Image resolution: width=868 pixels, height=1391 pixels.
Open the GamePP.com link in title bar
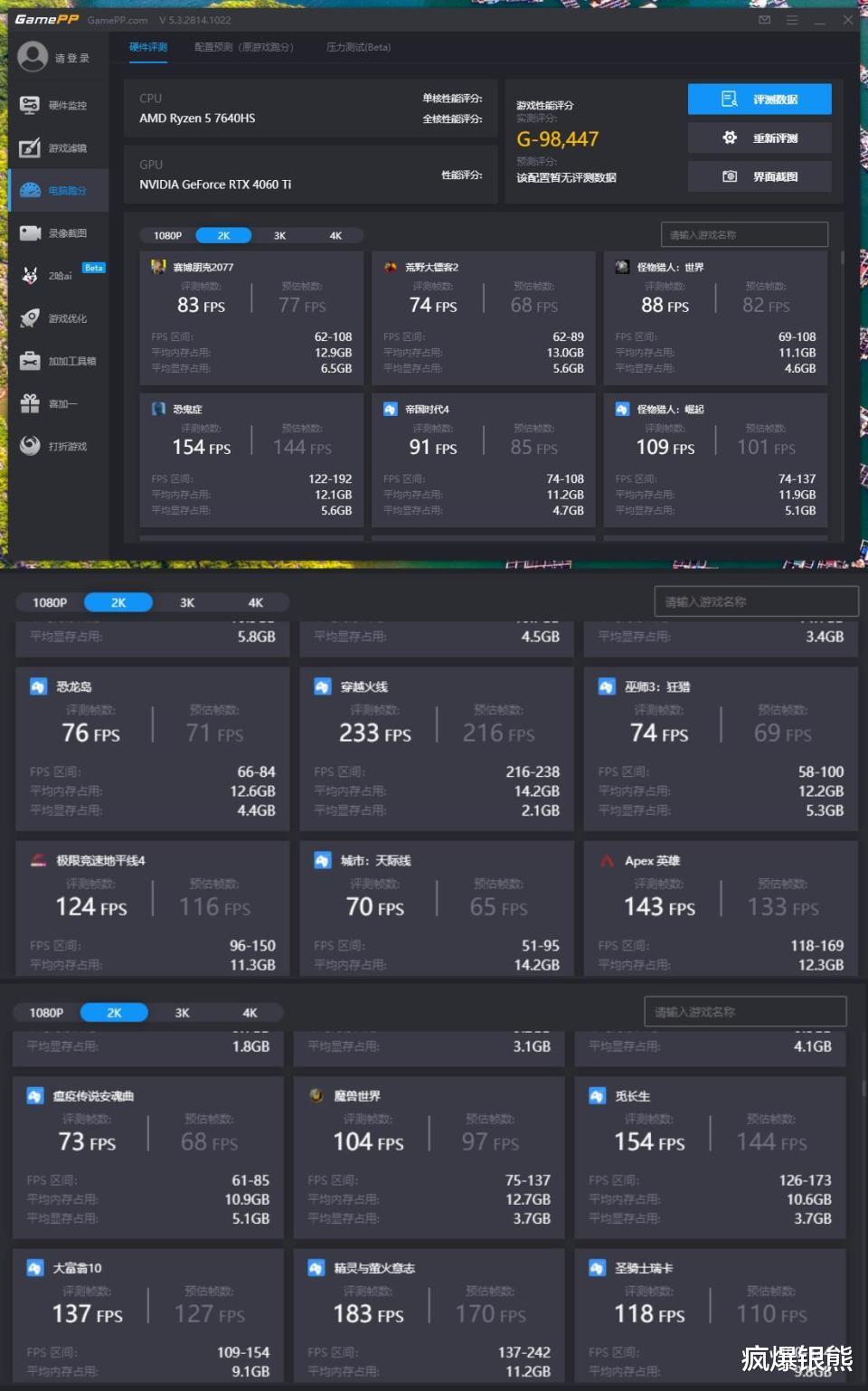pyautogui.click(x=118, y=20)
